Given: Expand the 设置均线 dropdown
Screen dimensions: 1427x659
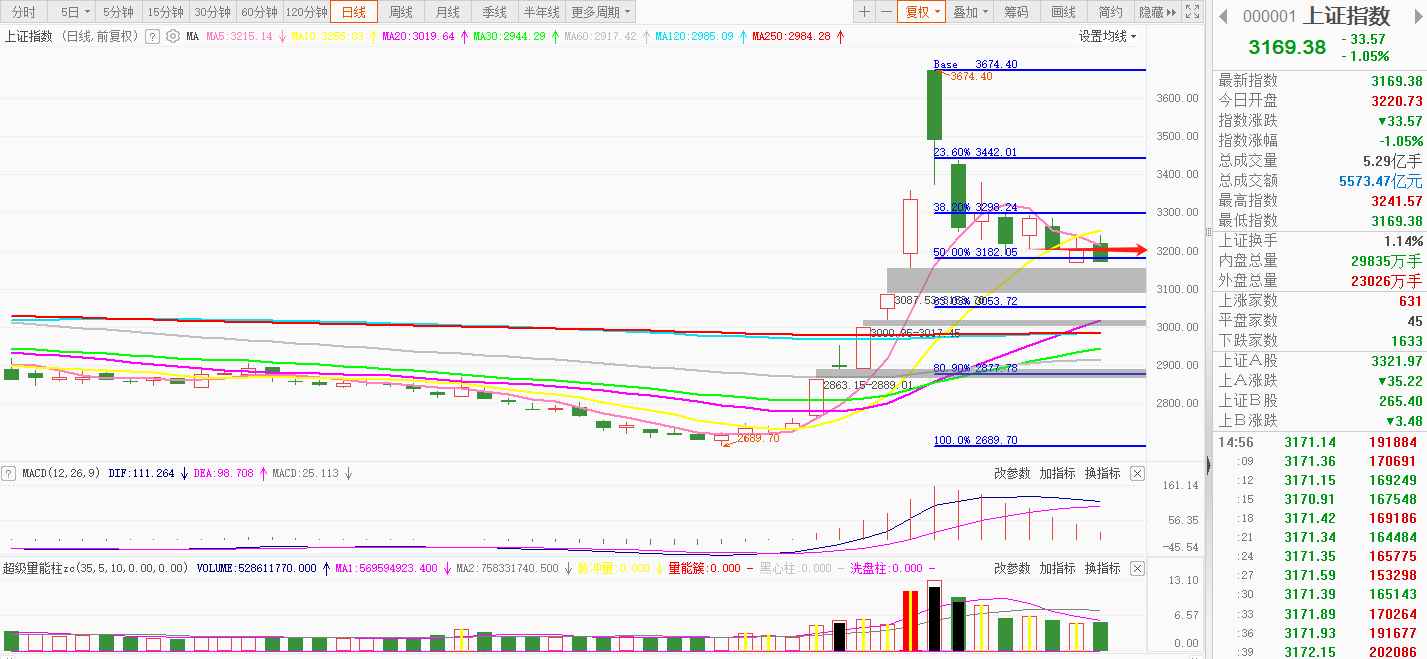Looking at the screenshot, I should [x=1107, y=36].
